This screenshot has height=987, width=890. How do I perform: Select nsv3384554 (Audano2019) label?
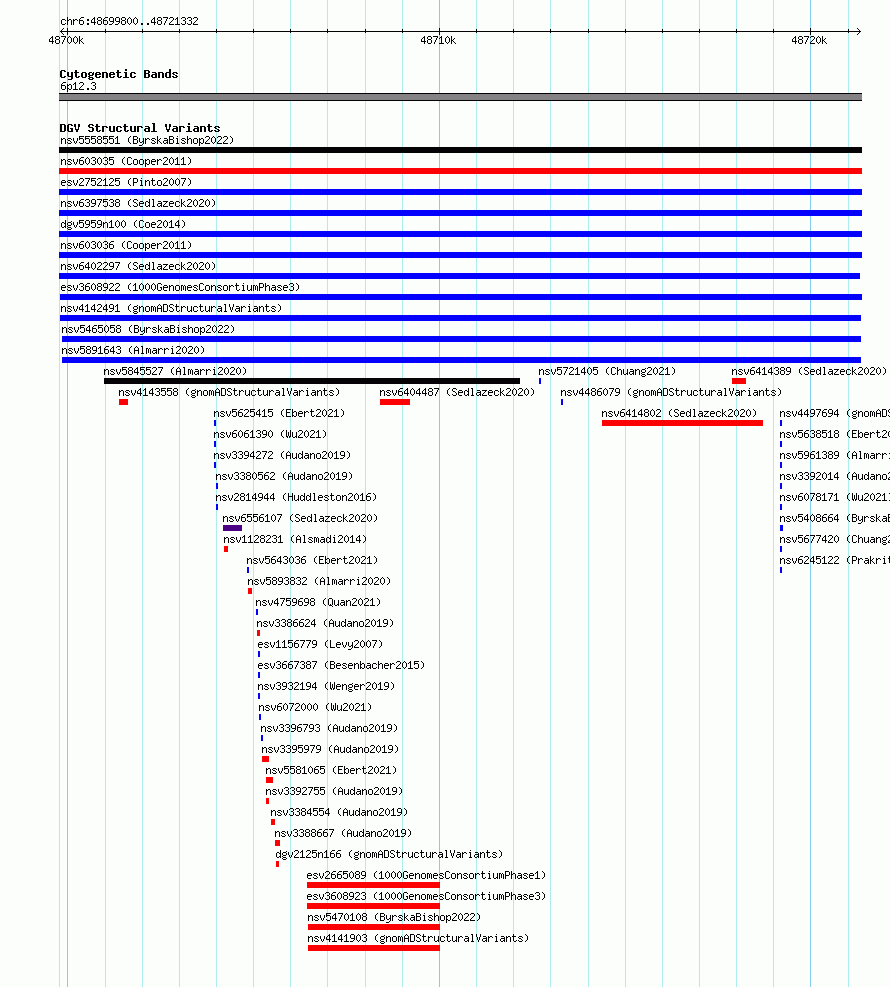[x=339, y=812]
